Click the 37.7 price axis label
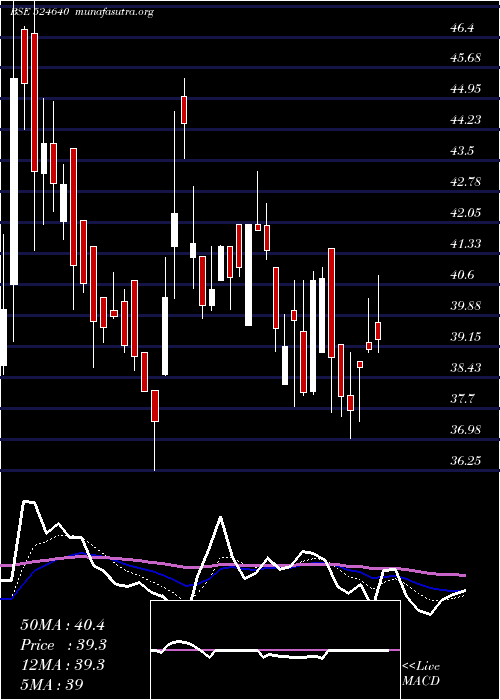This screenshot has height=700, width=500. 462,399
